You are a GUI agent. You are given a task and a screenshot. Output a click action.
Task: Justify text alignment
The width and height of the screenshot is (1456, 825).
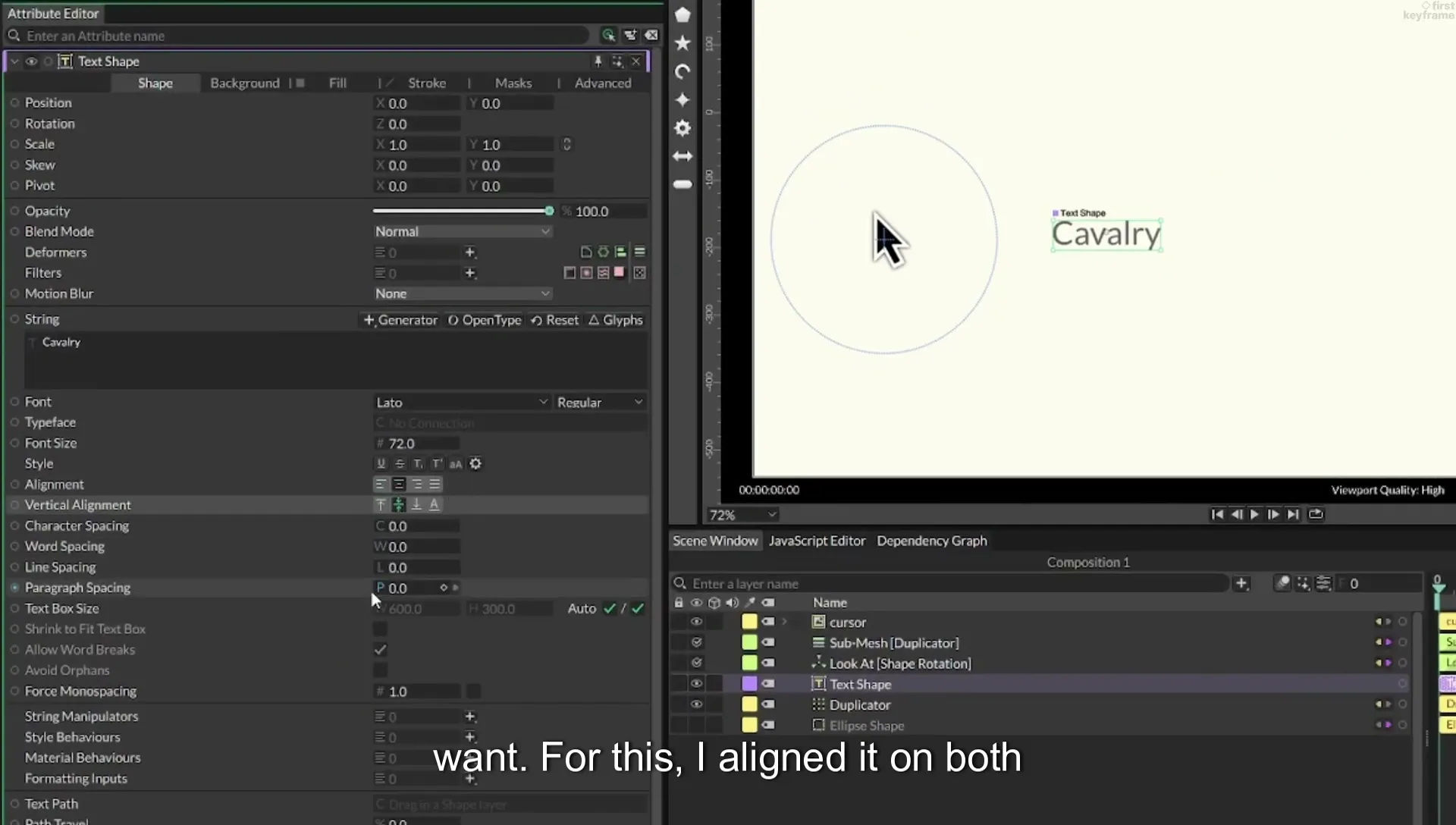pyautogui.click(x=435, y=485)
